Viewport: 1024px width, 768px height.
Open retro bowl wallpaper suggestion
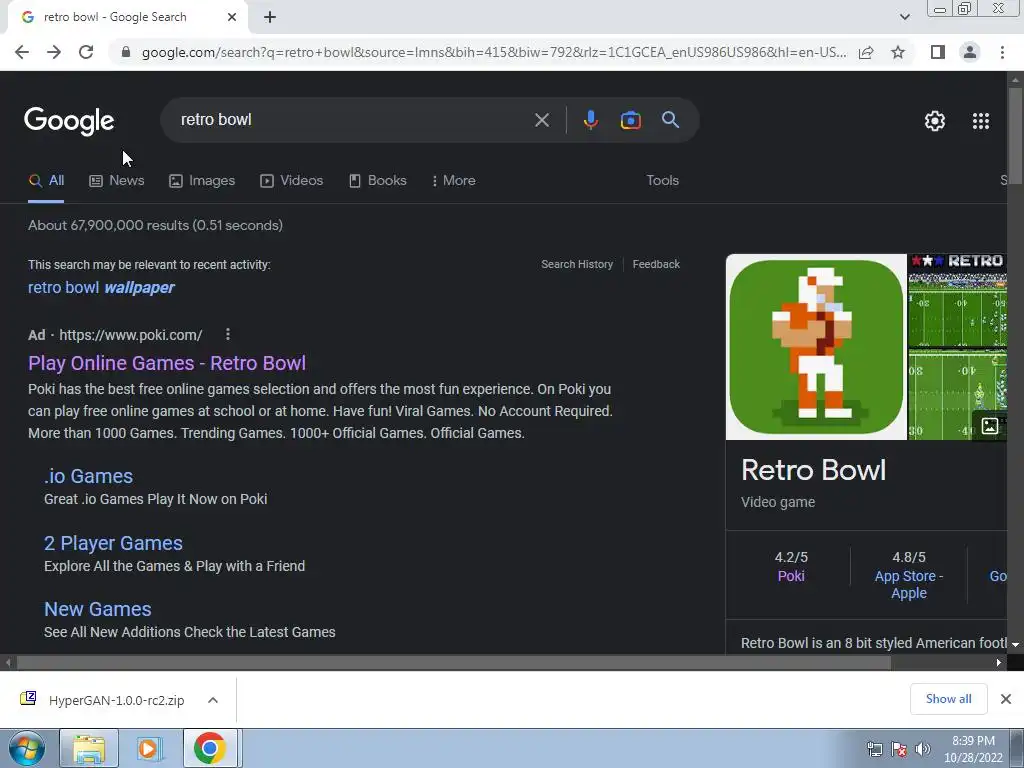(101, 288)
